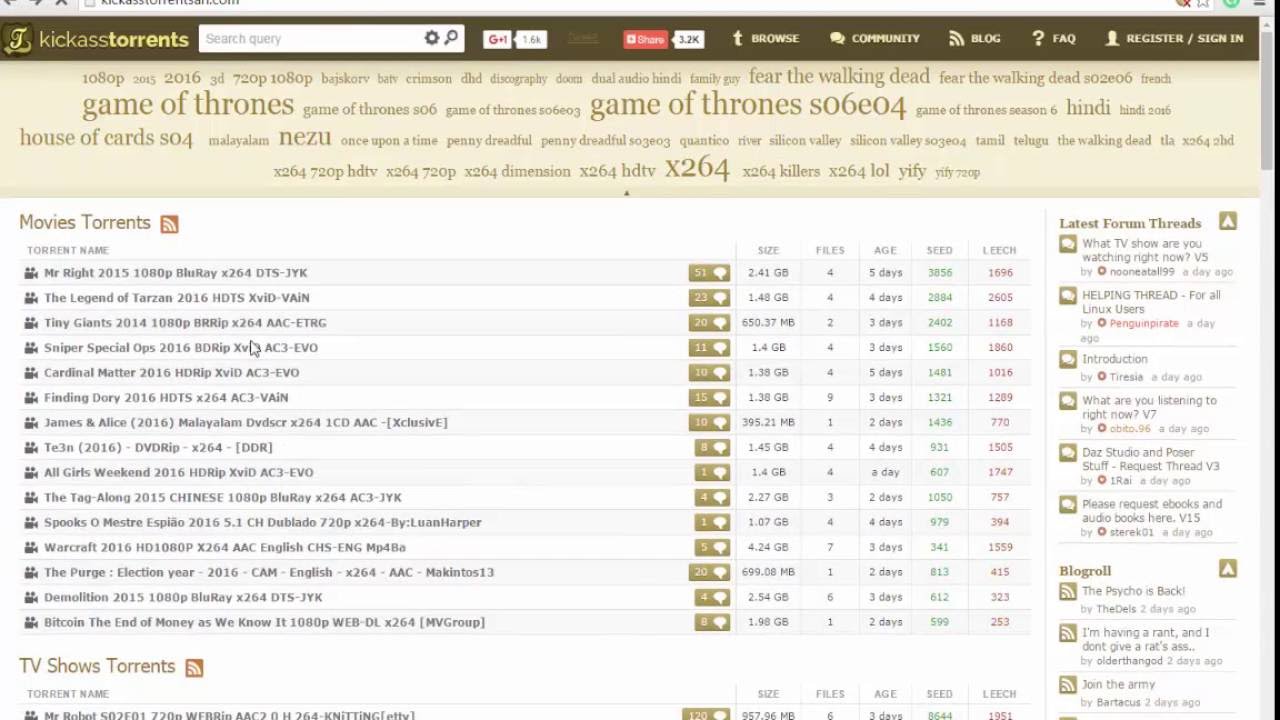Collapse Latest Forum Threads panel
1280x720 pixels.
point(1228,221)
